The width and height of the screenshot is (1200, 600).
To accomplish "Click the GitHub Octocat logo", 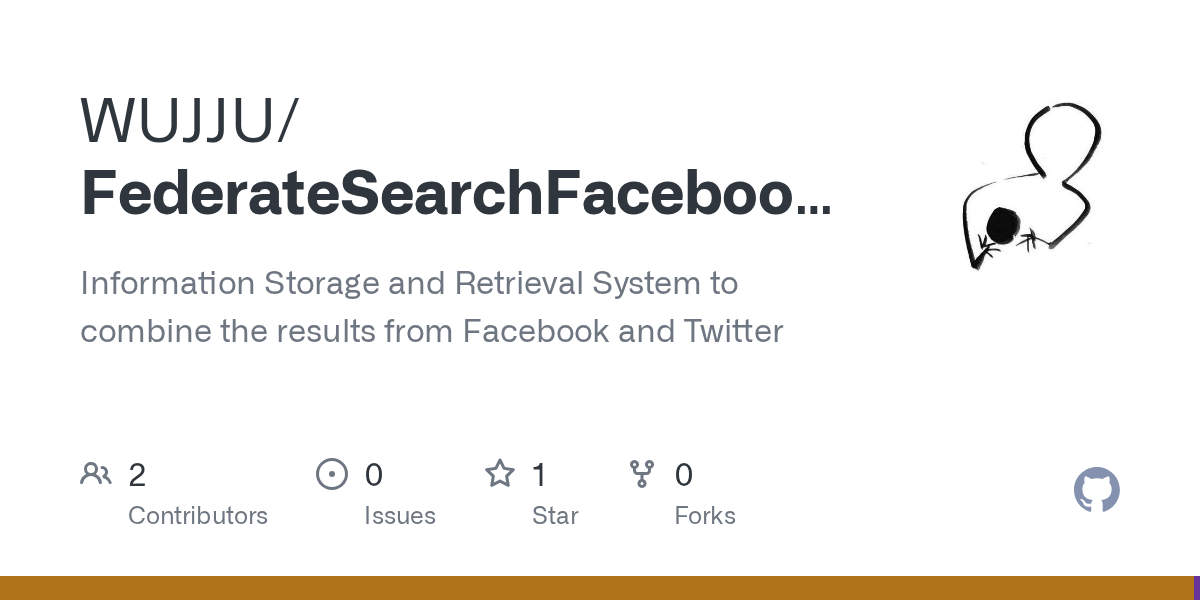I will pos(1096,490).
